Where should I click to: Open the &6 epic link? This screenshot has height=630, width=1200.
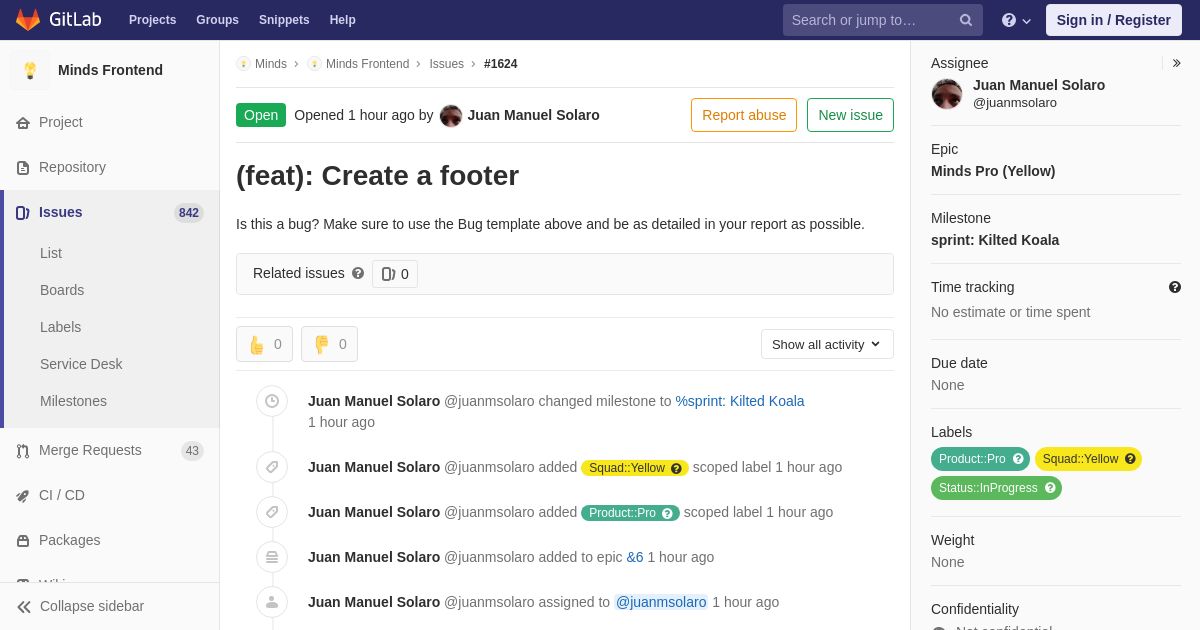(x=635, y=557)
